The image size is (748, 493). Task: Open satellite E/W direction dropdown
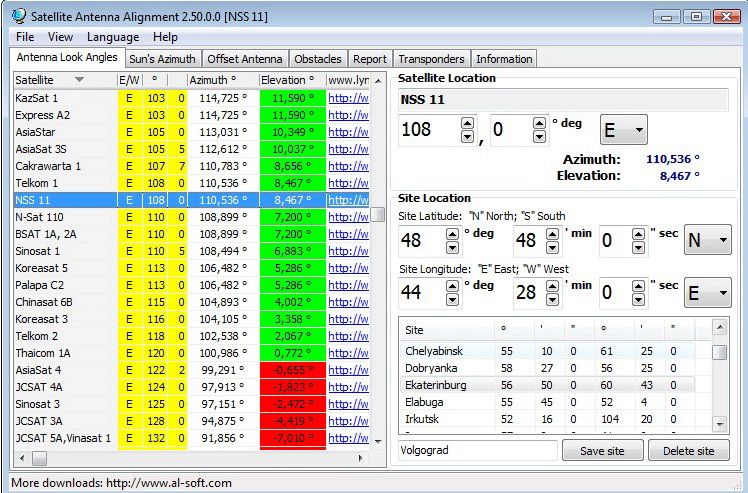click(x=623, y=130)
